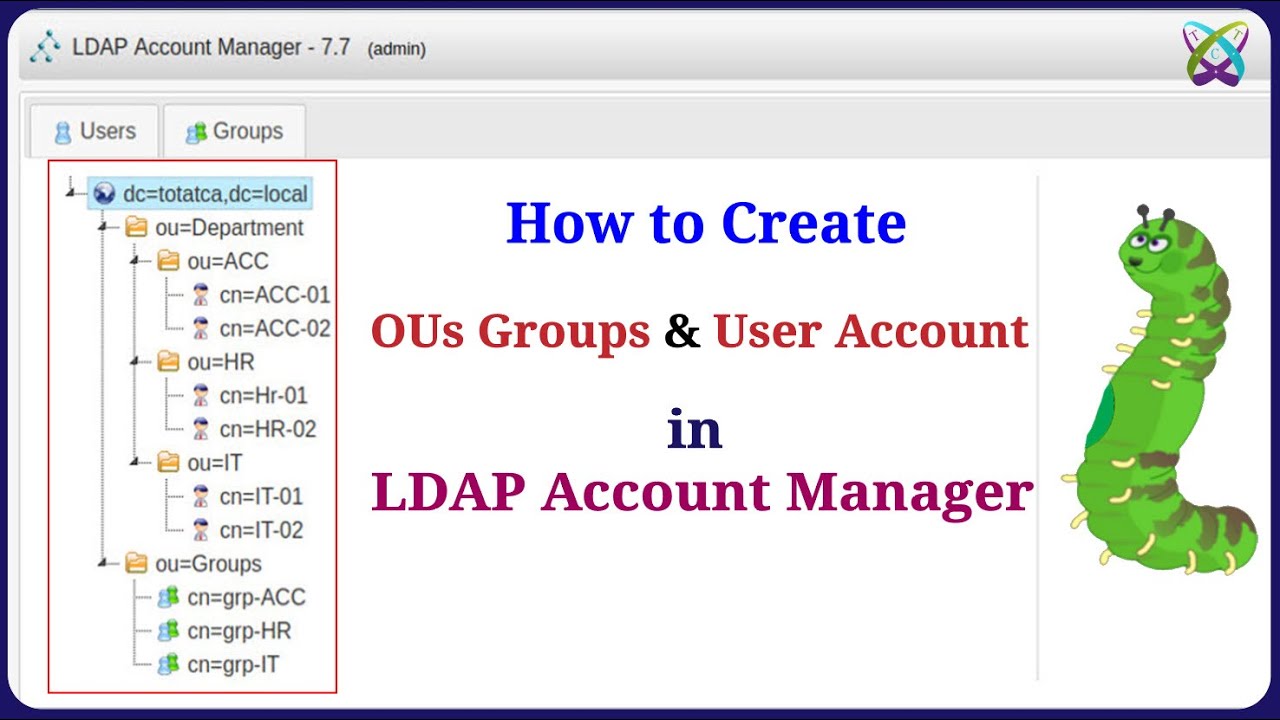1280x720 pixels.
Task: Click the folder icon of ou=HR
Action: click(x=169, y=362)
